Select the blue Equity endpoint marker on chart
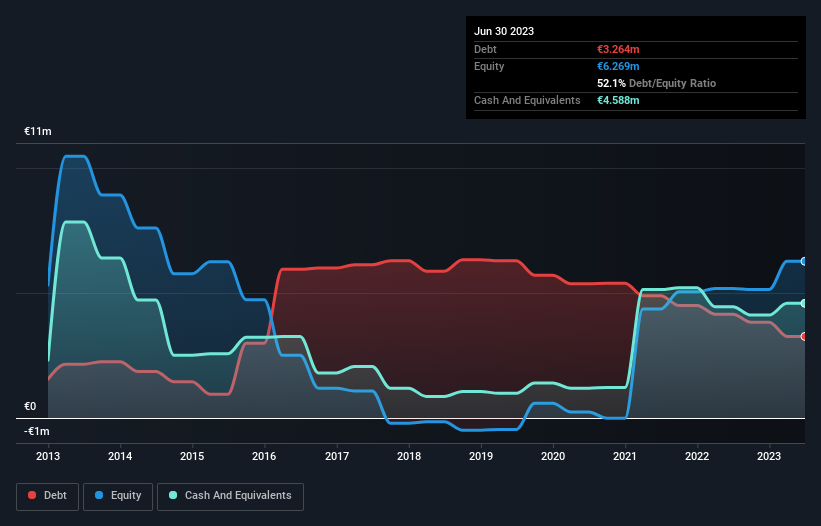This screenshot has width=821, height=526. coord(804,261)
